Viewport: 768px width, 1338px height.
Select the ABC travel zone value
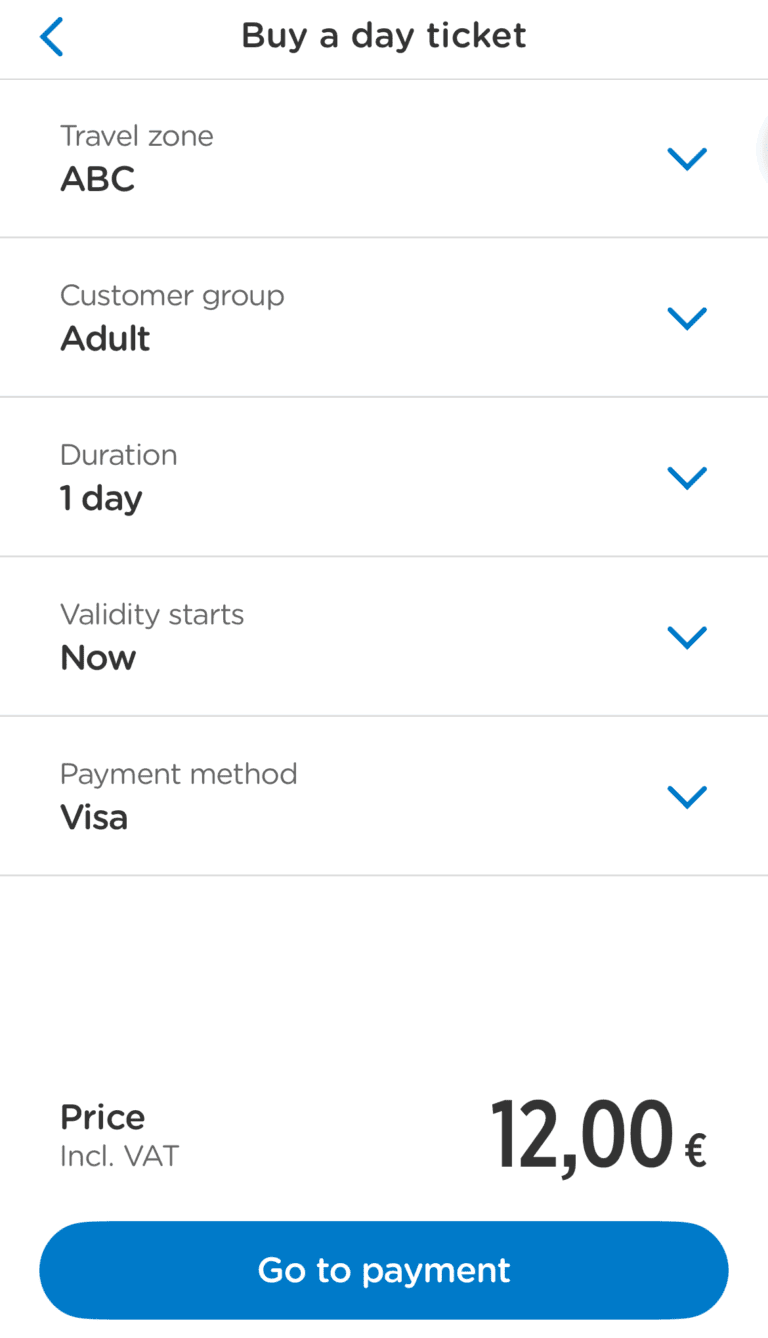(x=98, y=180)
